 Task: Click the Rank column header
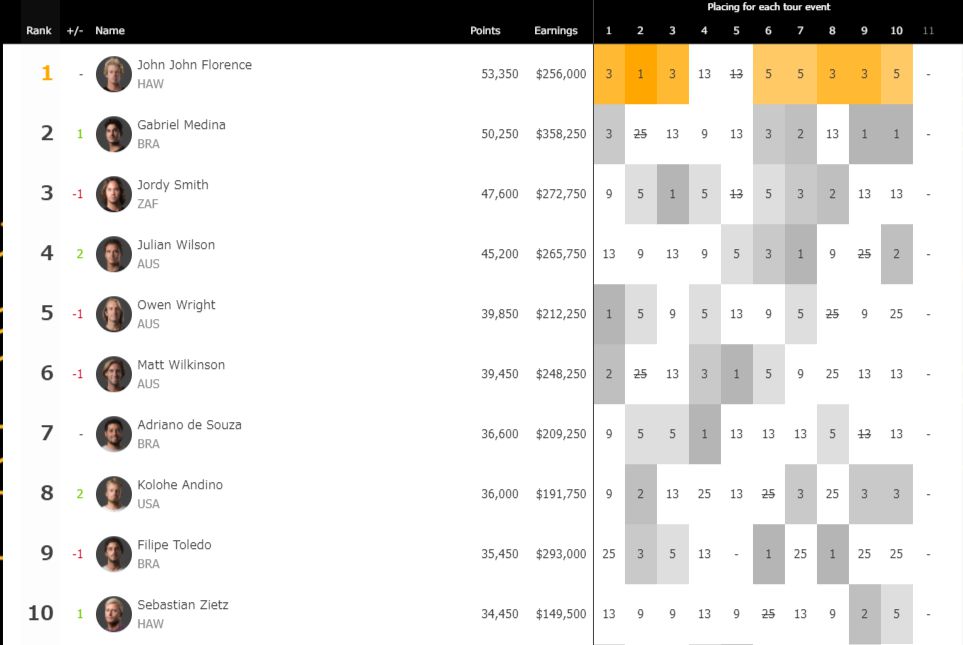[39, 31]
